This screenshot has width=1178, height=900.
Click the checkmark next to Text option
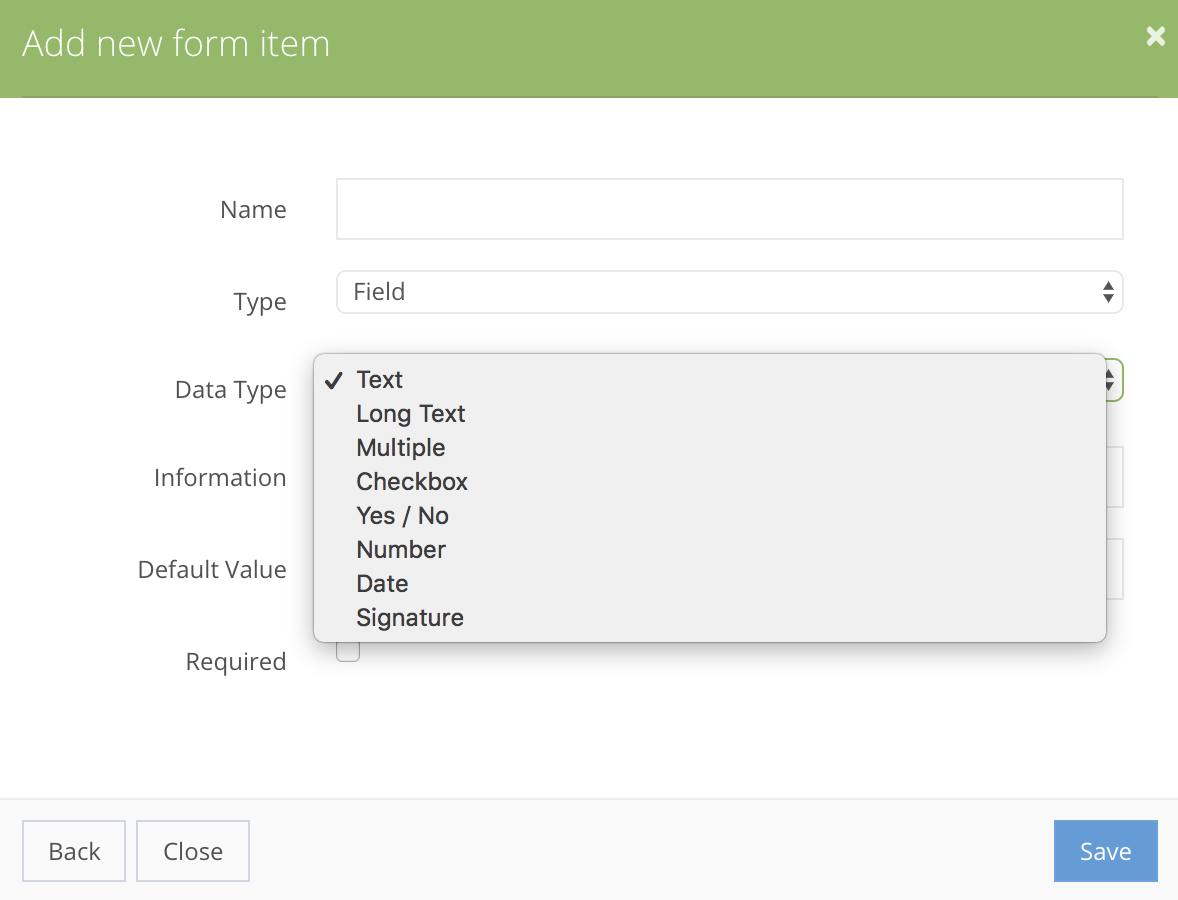pyautogui.click(x=335, y=380)
